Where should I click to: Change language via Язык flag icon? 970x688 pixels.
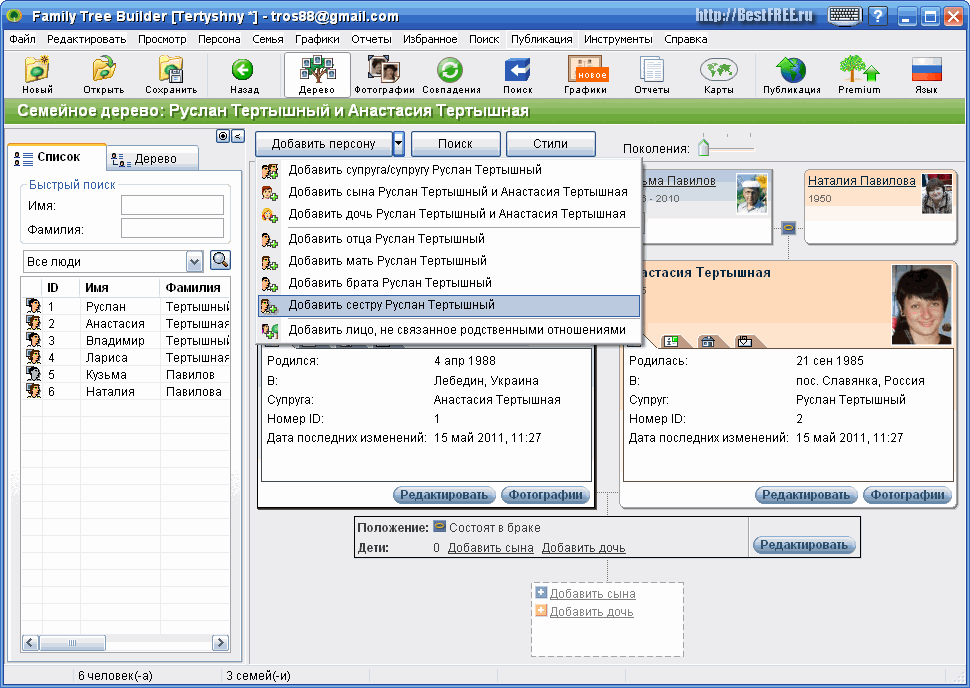(926, 74)
